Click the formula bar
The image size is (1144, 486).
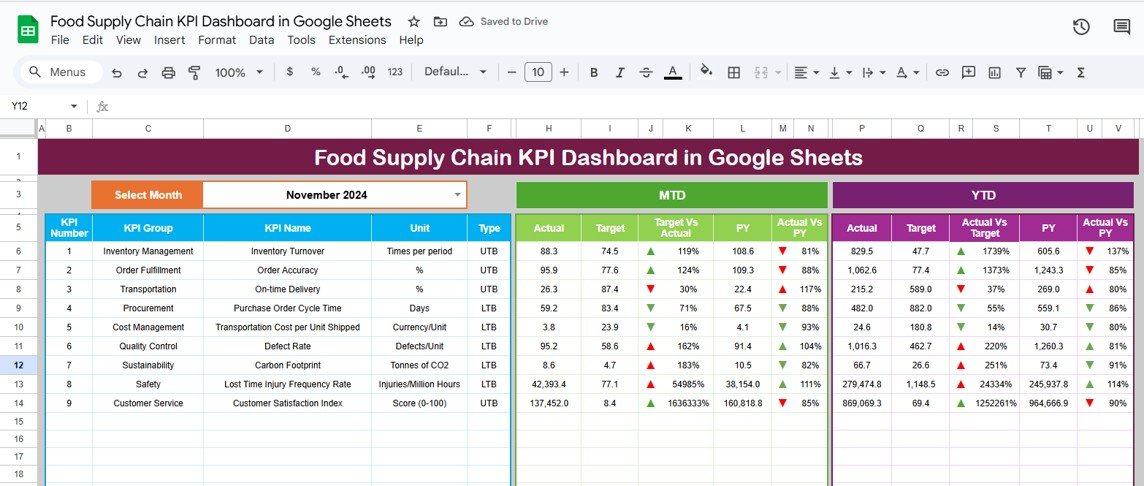tap(627, 107)
